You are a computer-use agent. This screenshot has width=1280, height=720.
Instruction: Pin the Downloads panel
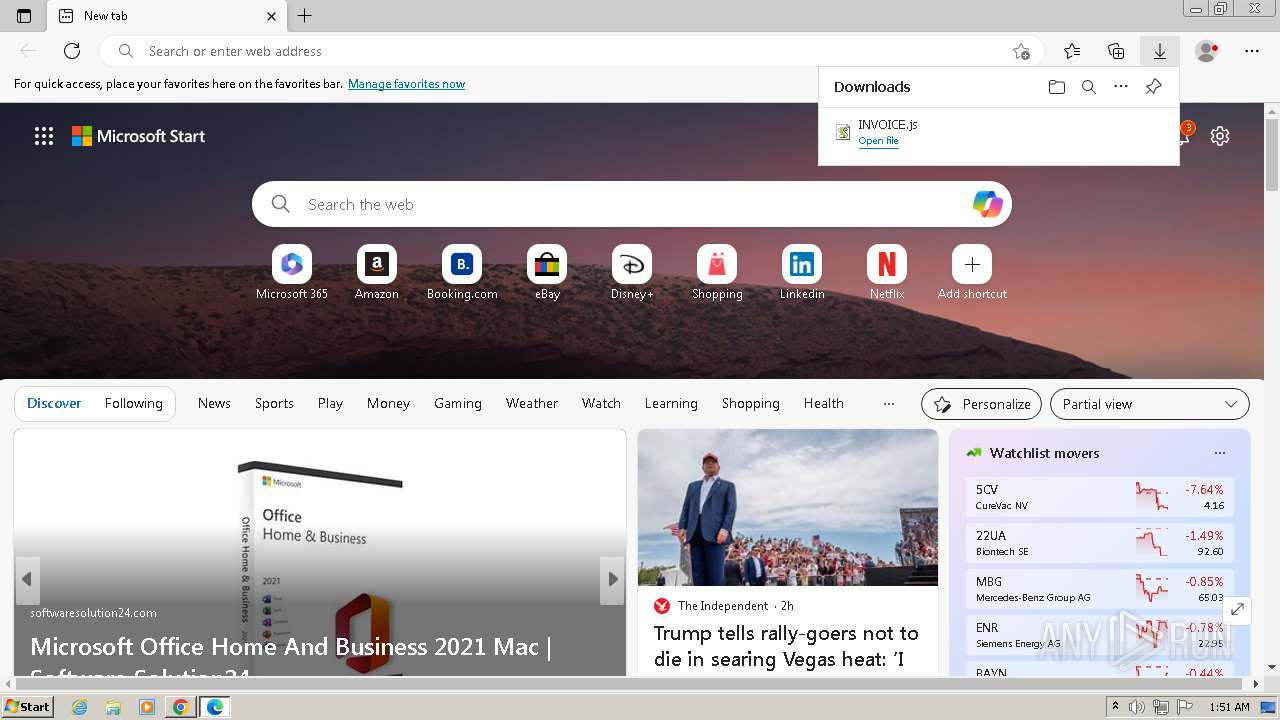(x=1153, y=87)
